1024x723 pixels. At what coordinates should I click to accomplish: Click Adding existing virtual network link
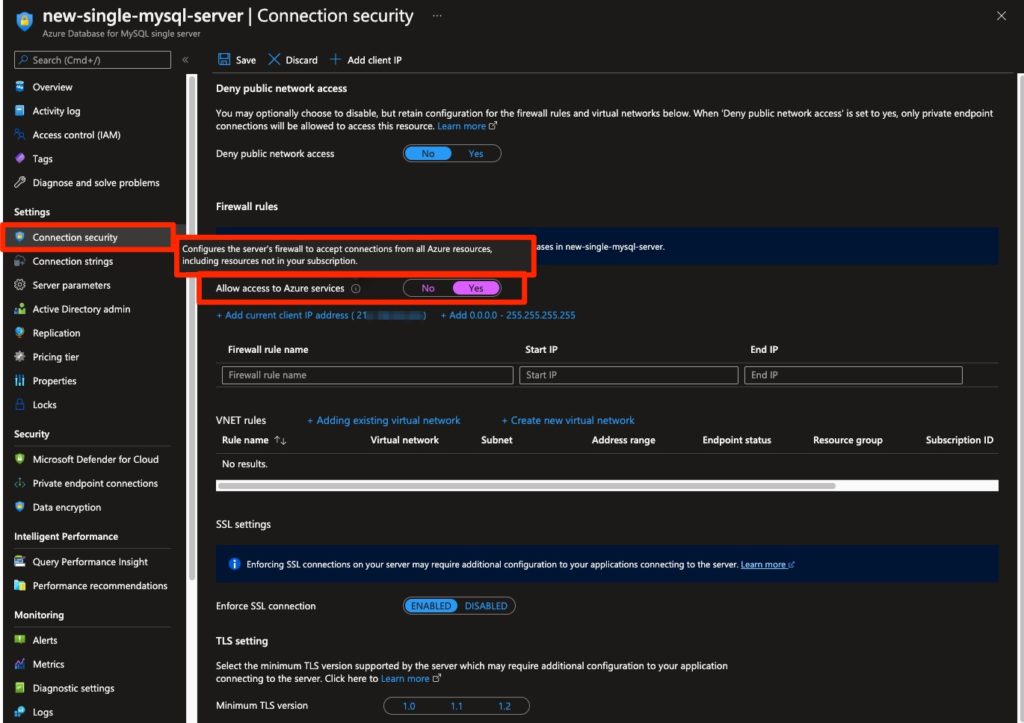coord(383,420)
